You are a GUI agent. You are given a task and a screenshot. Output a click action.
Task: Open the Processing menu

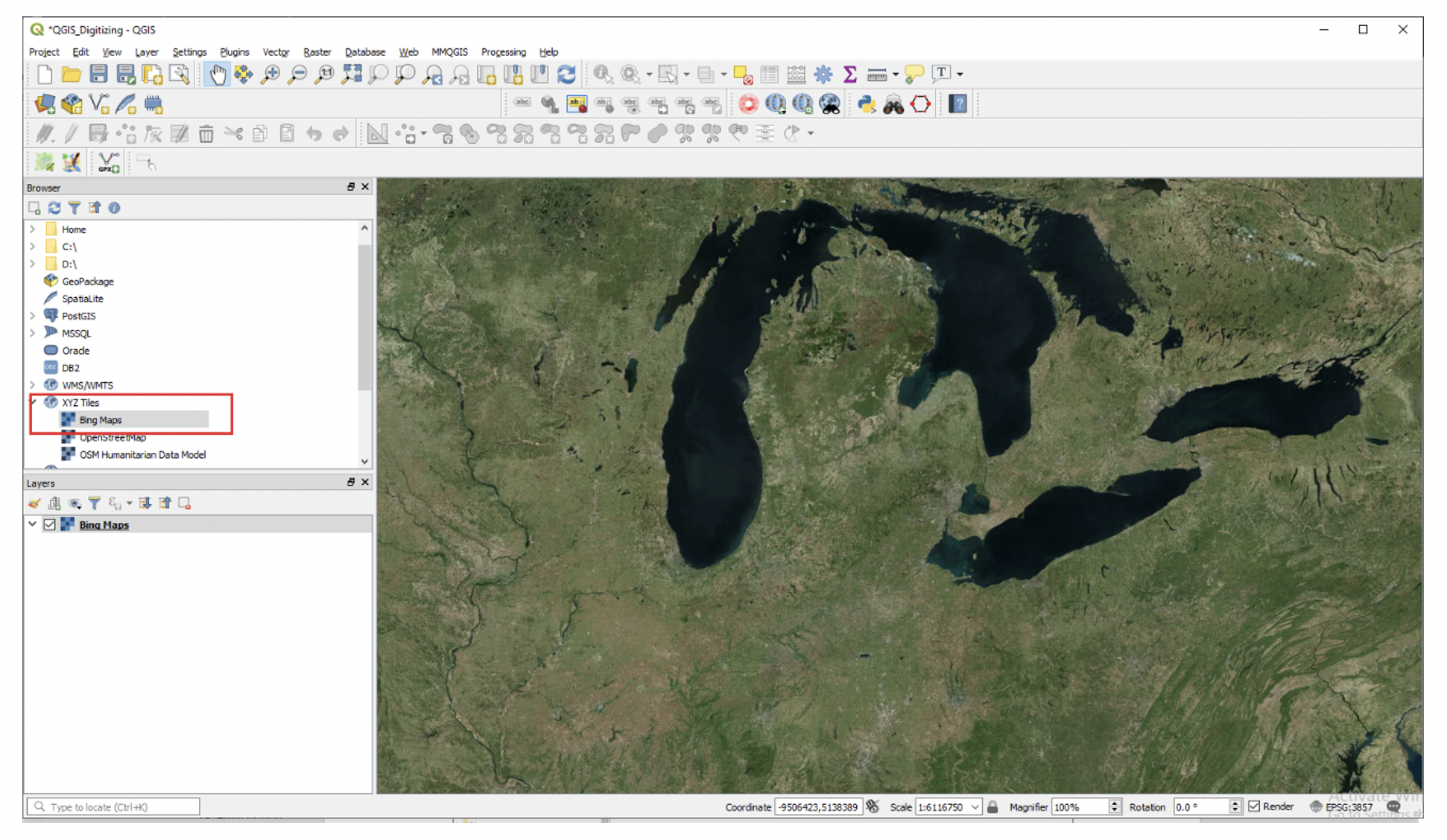click(x=504, y=52)
